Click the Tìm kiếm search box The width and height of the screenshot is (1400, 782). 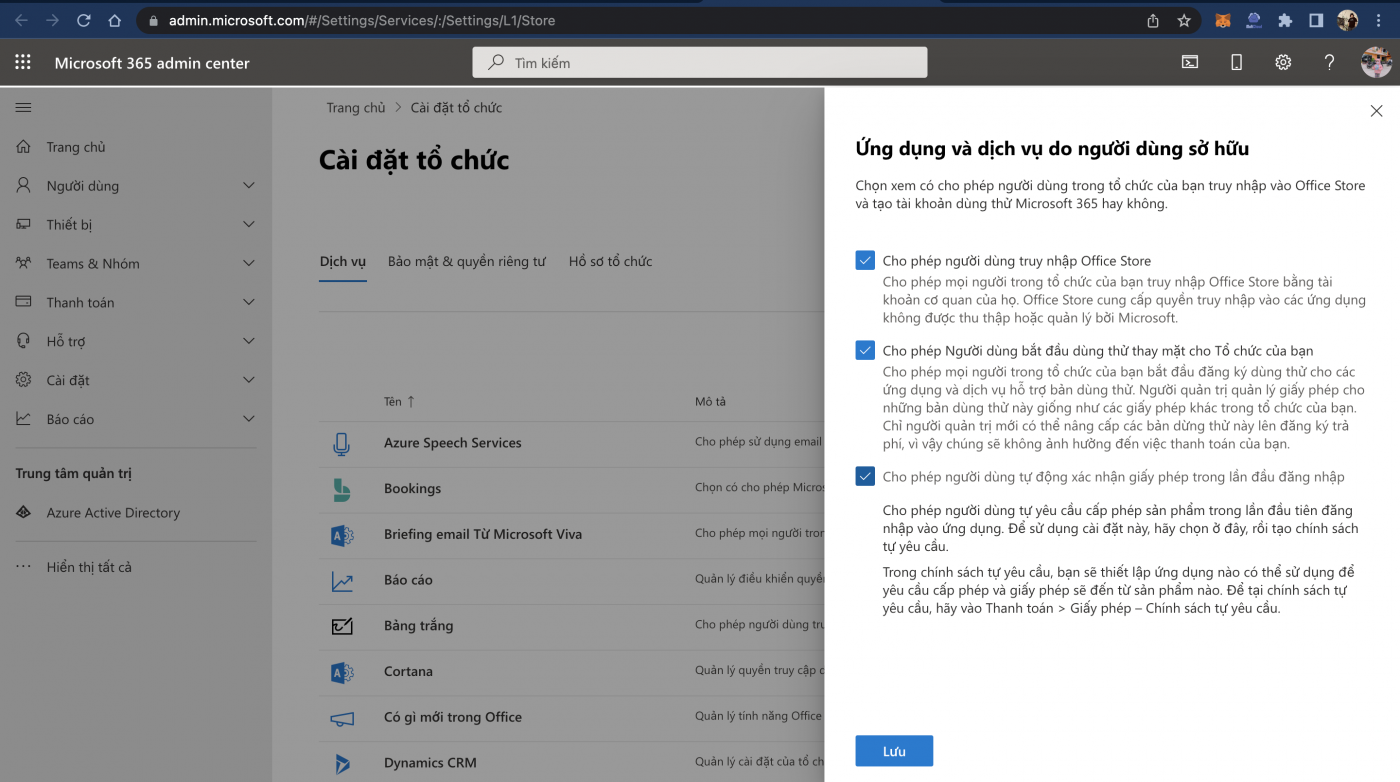700,62
